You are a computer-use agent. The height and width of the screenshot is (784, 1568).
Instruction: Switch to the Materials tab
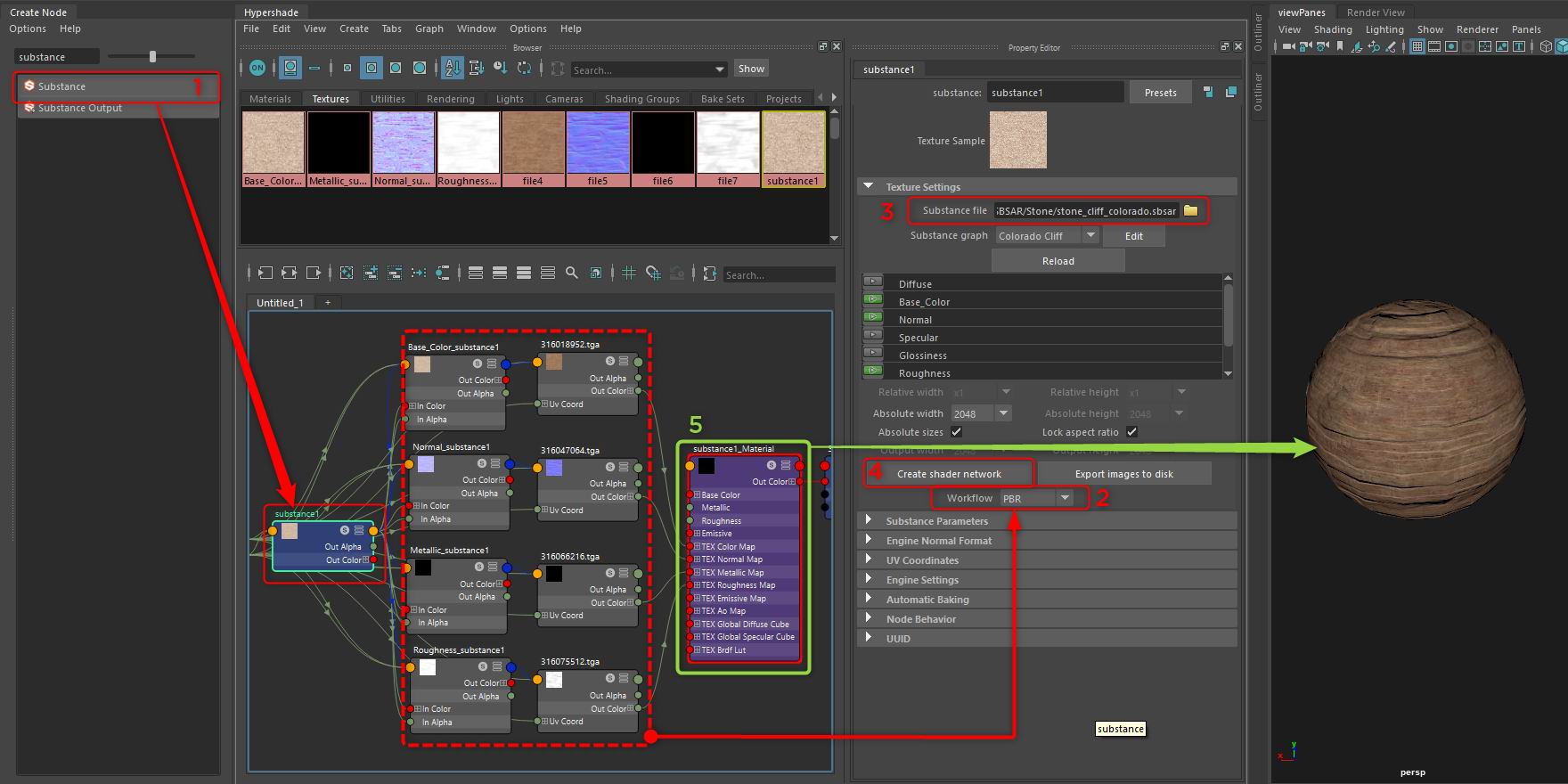(x=270, y=99)
